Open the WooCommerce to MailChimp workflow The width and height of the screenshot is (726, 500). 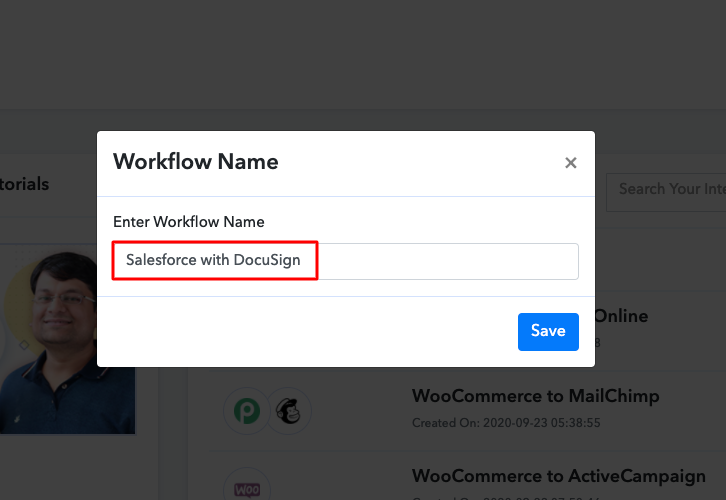point(536,396)
